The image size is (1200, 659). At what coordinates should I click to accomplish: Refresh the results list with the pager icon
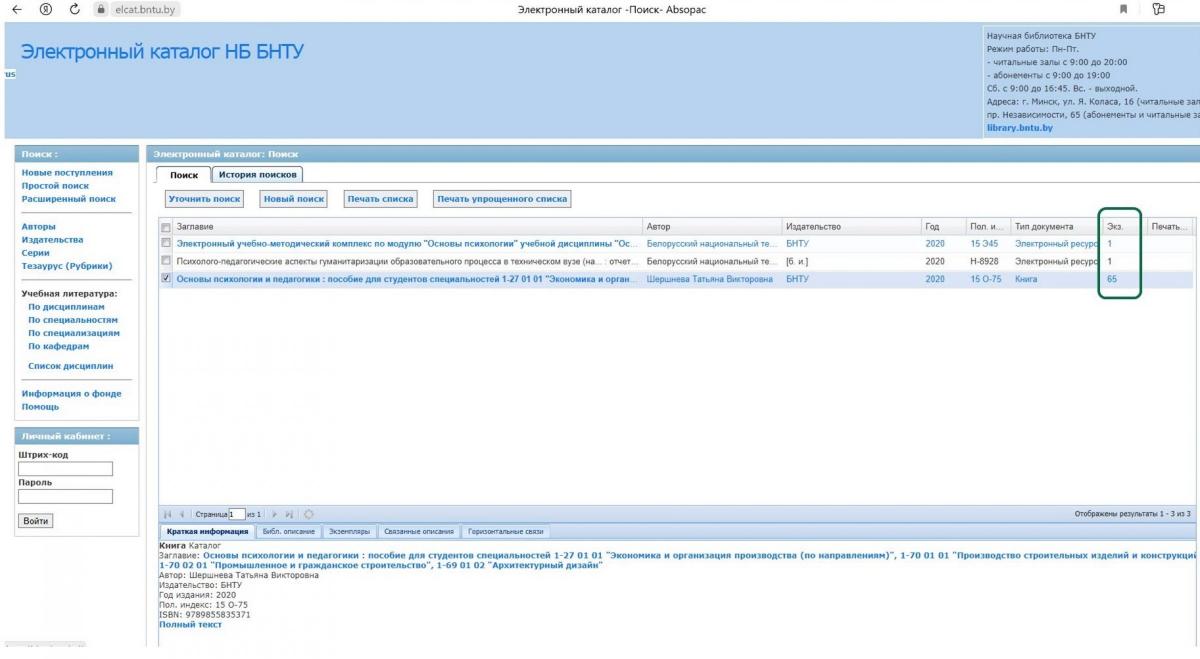(308, 514)
